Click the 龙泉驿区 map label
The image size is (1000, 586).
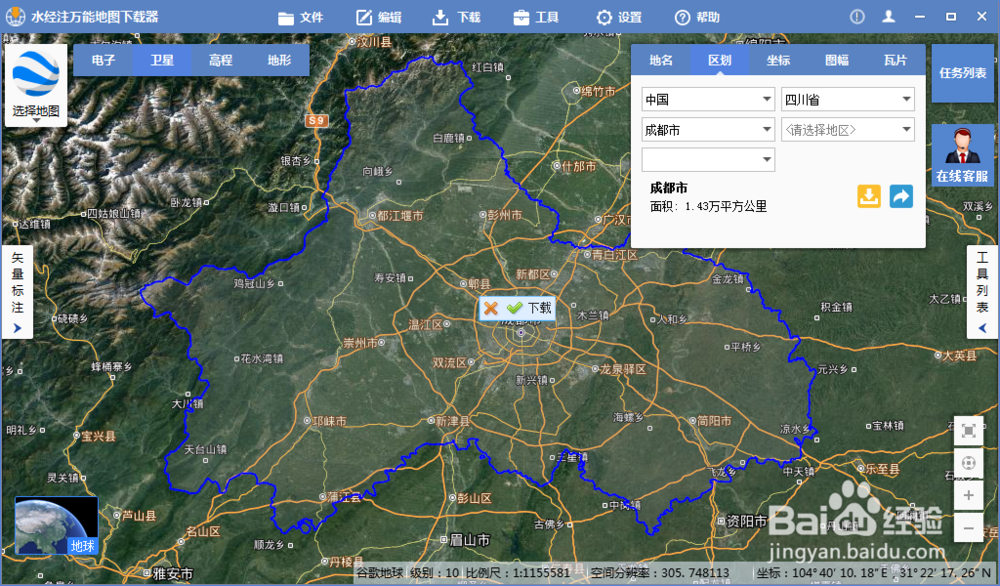tap(622, 369)
